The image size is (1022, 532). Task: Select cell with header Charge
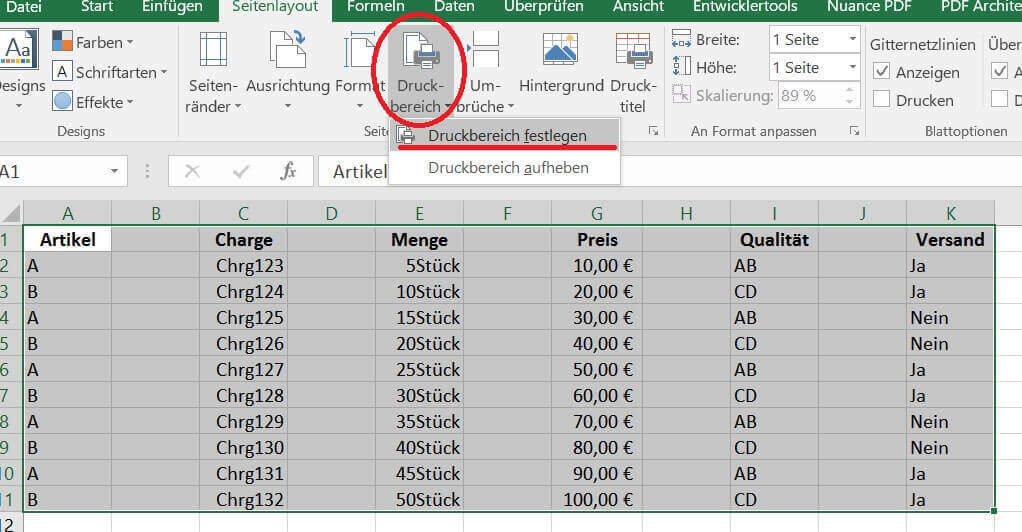coord(243,239)
